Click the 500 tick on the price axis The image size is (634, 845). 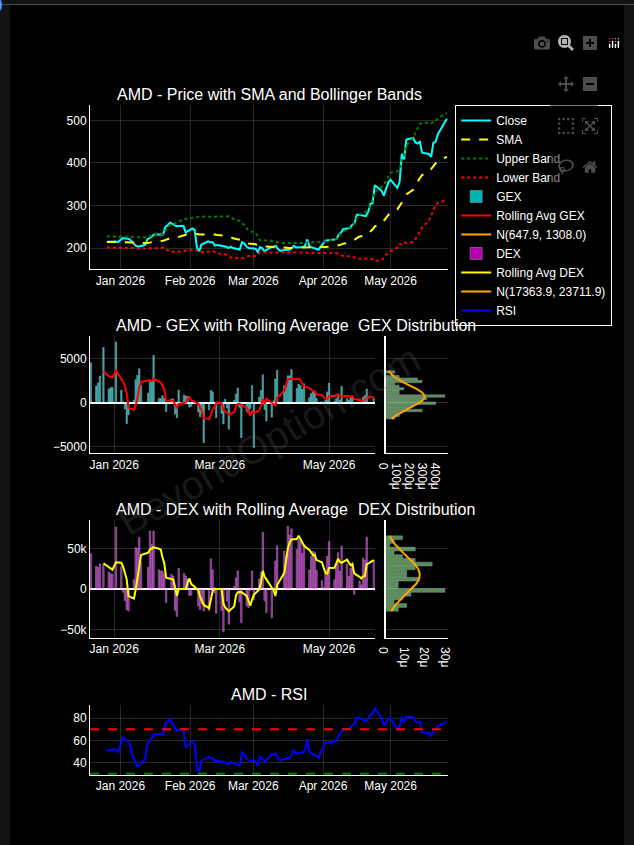tap(77, 121)
